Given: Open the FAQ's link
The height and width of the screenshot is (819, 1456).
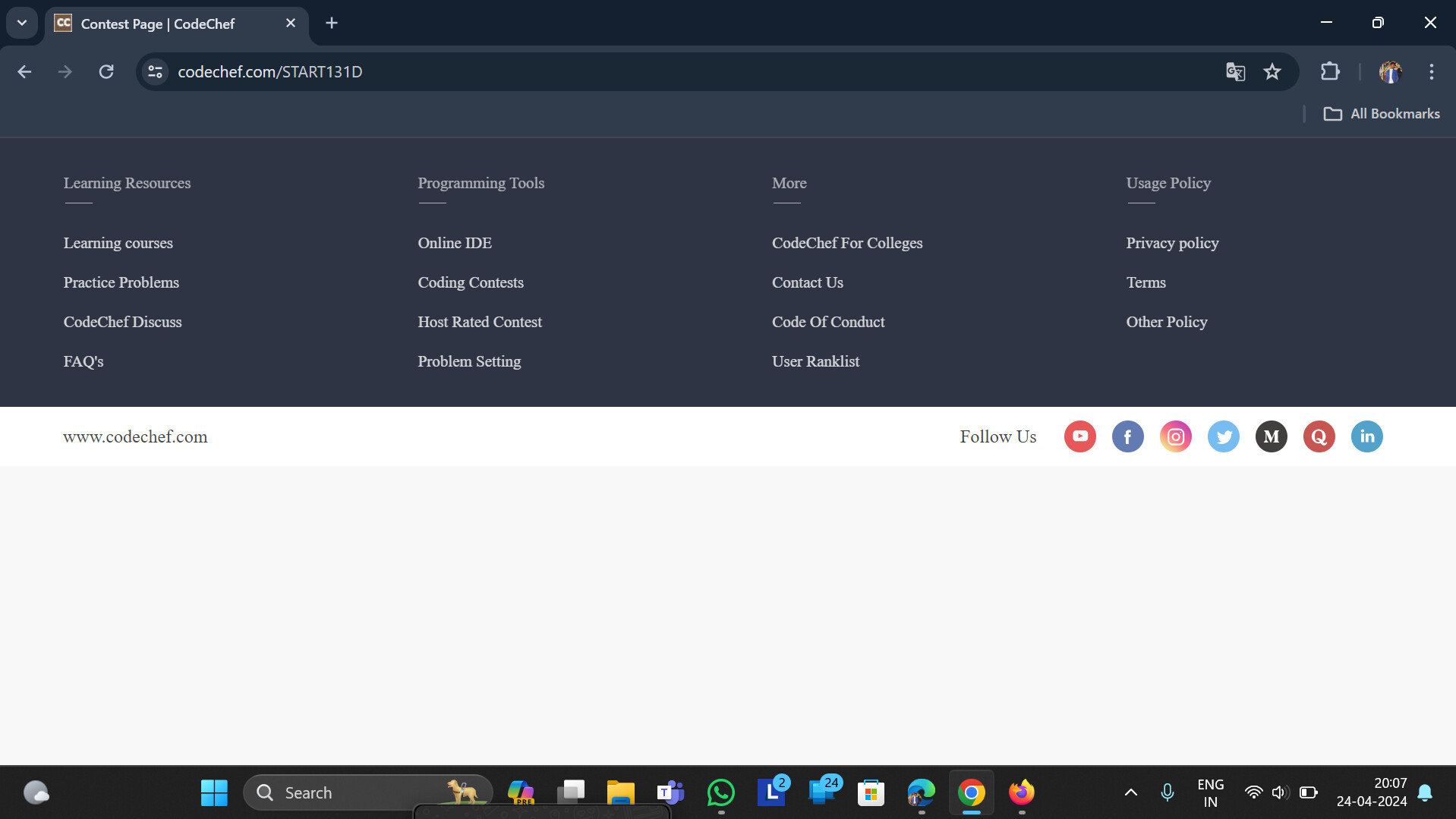Looking at the screenshot, I should pyautogui.click(x=83, y=361).
